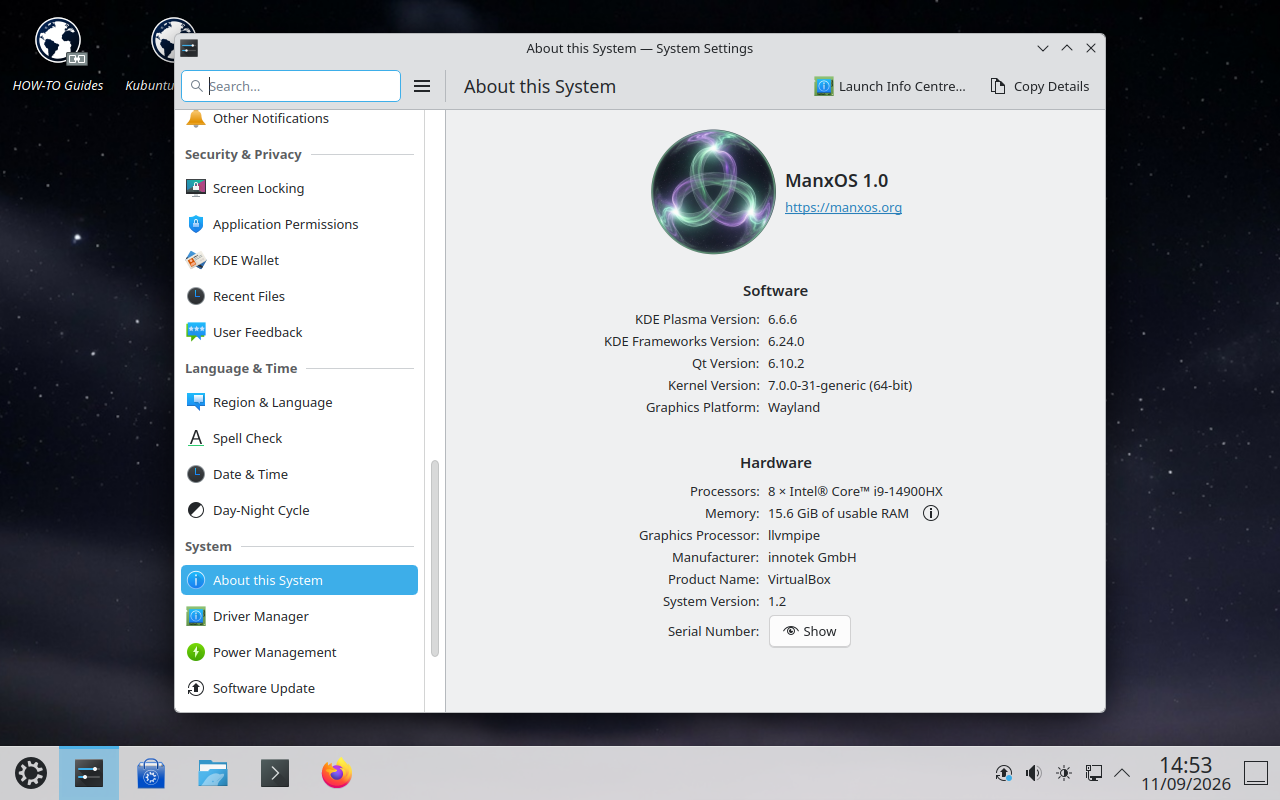This screenshot has width=1280, height=800.
Task: Open Software Update page
Action: [299, 688]
